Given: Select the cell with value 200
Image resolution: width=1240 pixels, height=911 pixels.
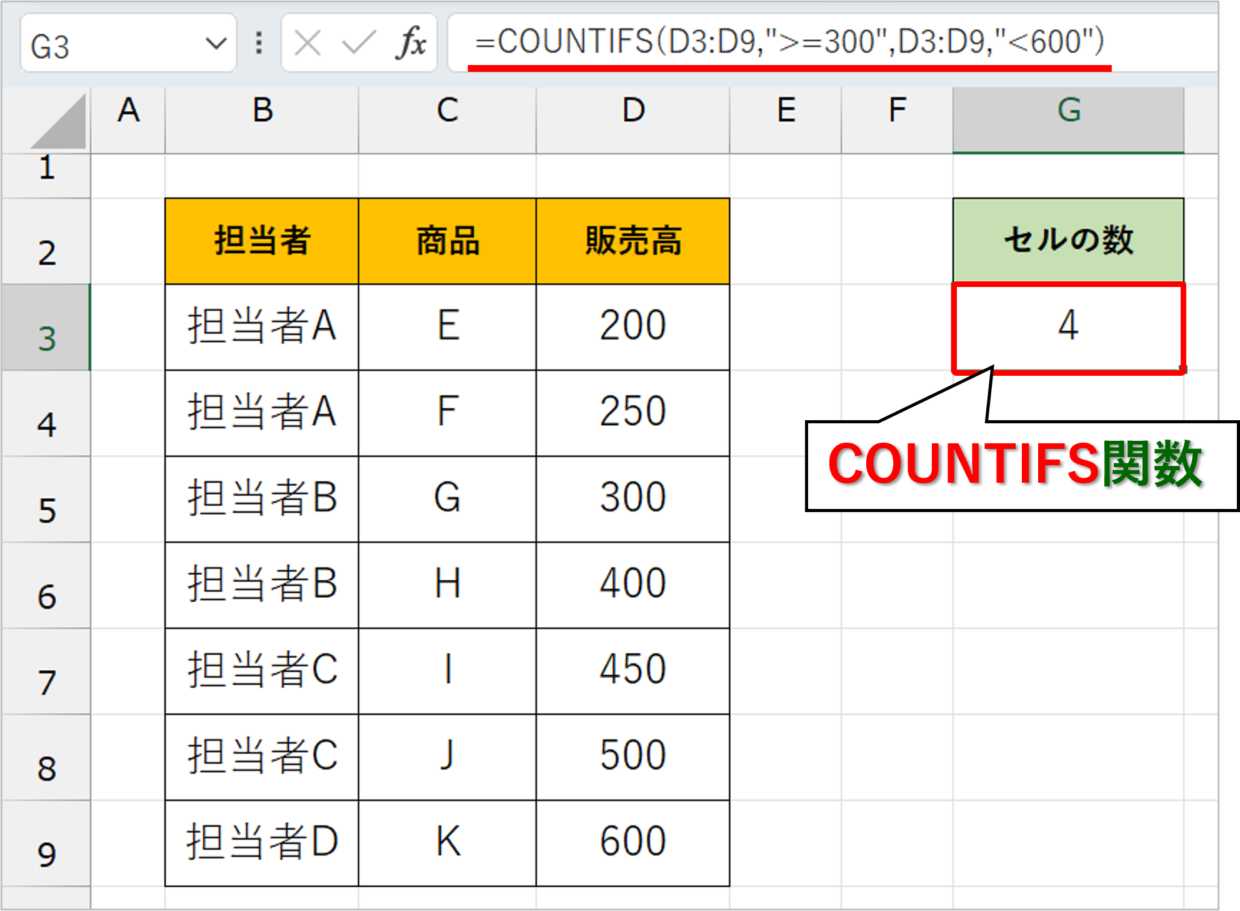Looking at the screenshot, I should point(633,327).
